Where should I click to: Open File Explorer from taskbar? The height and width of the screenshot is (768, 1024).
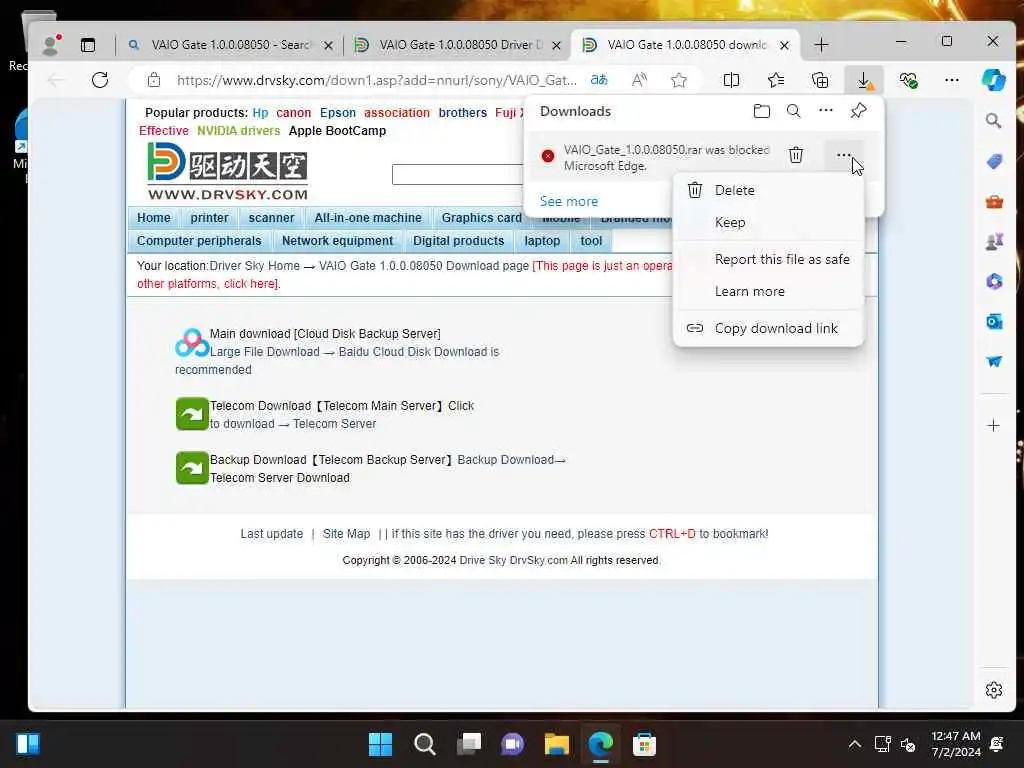(556, 744)
